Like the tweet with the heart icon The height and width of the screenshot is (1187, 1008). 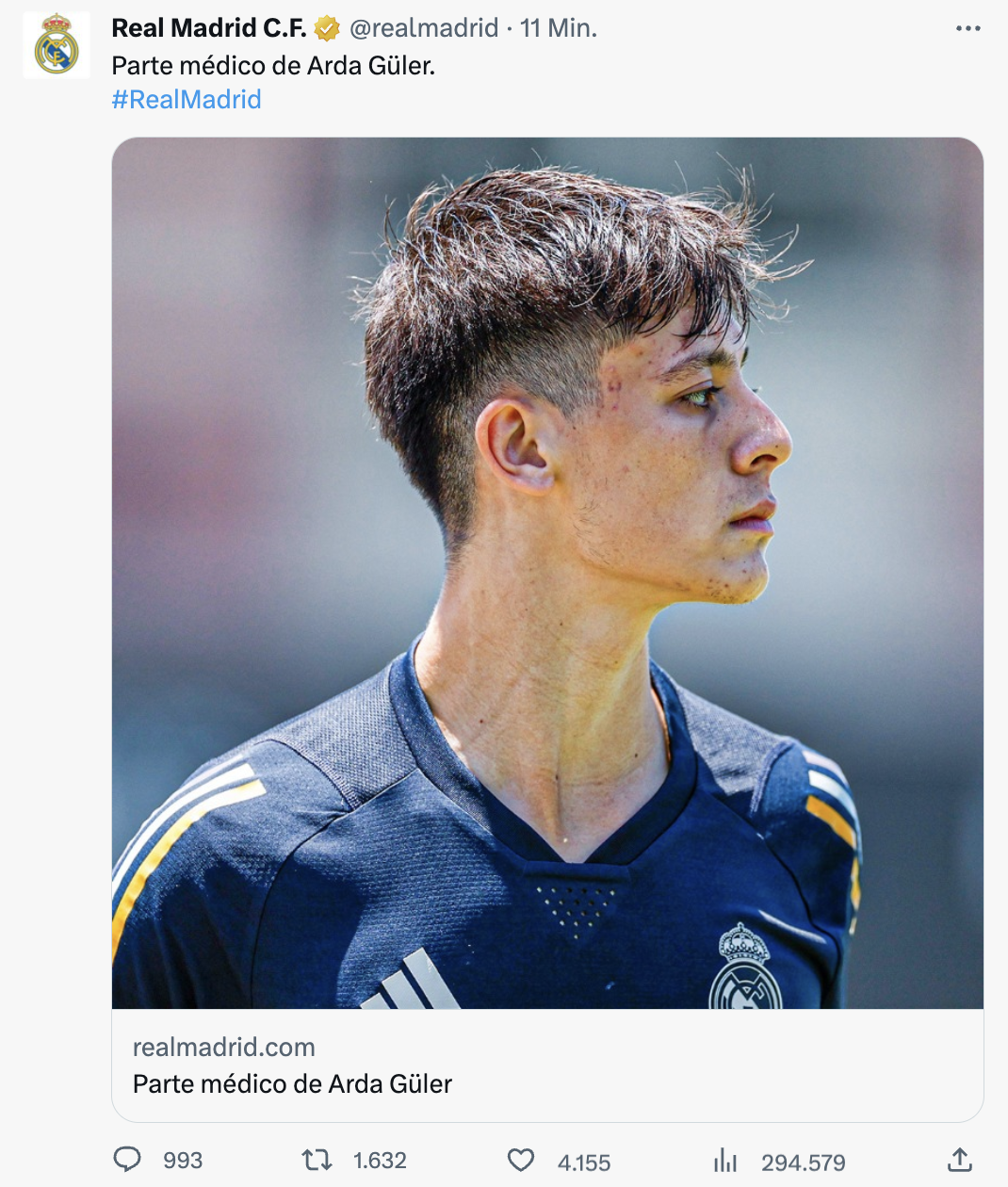(x=521, y=1161)
